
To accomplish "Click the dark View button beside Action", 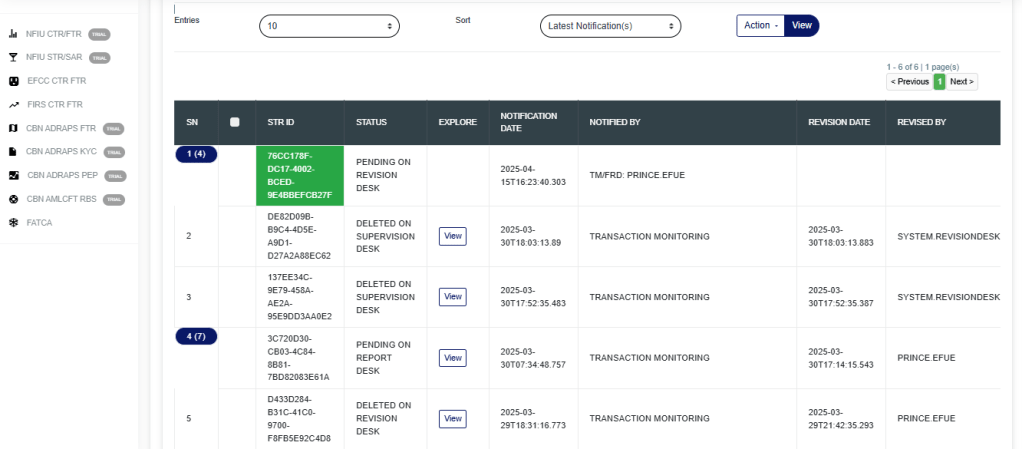I will coord(802,25).
